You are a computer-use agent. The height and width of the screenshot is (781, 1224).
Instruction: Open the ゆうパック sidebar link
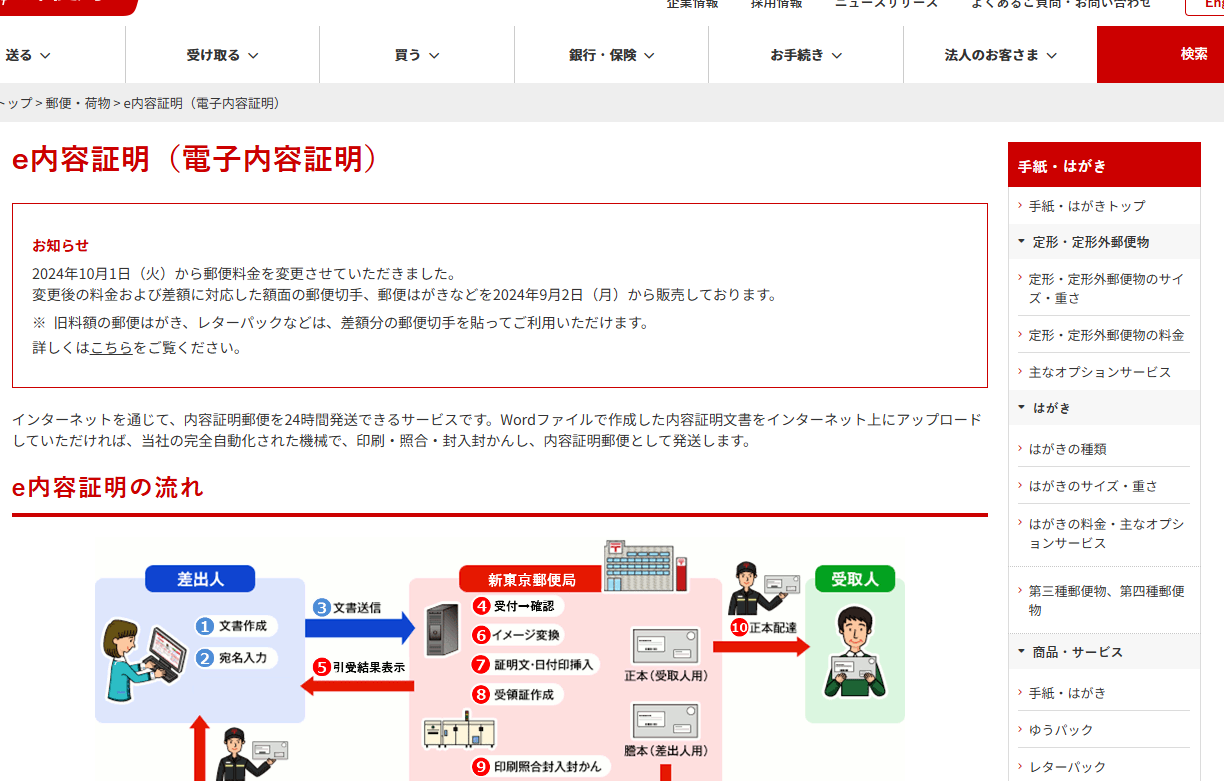point(1061,730)
